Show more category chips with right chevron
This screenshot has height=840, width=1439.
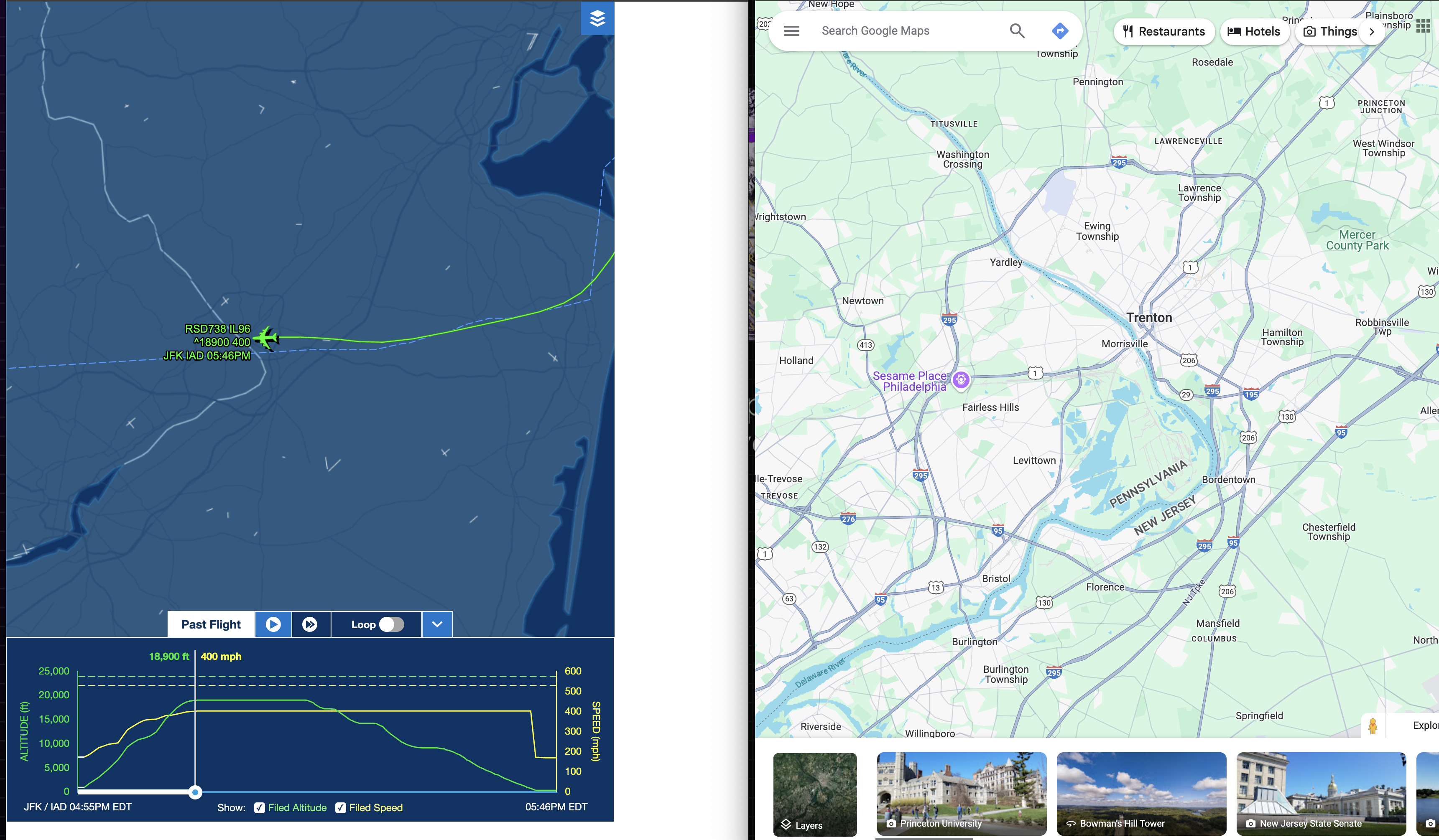1372,31
